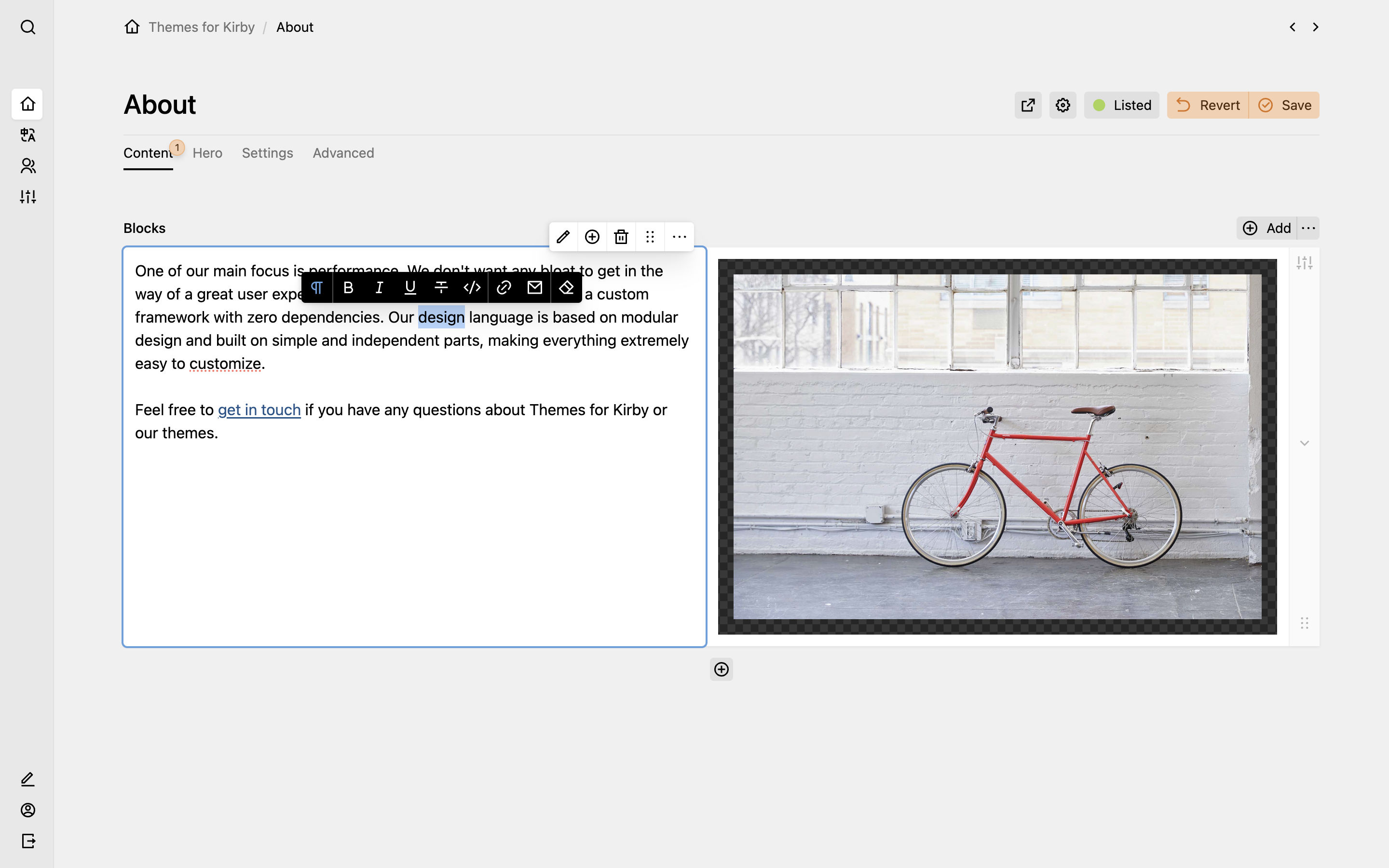Screen dimensions: 1389x868
Task: Save the page changes
Action: [1284, 105]
